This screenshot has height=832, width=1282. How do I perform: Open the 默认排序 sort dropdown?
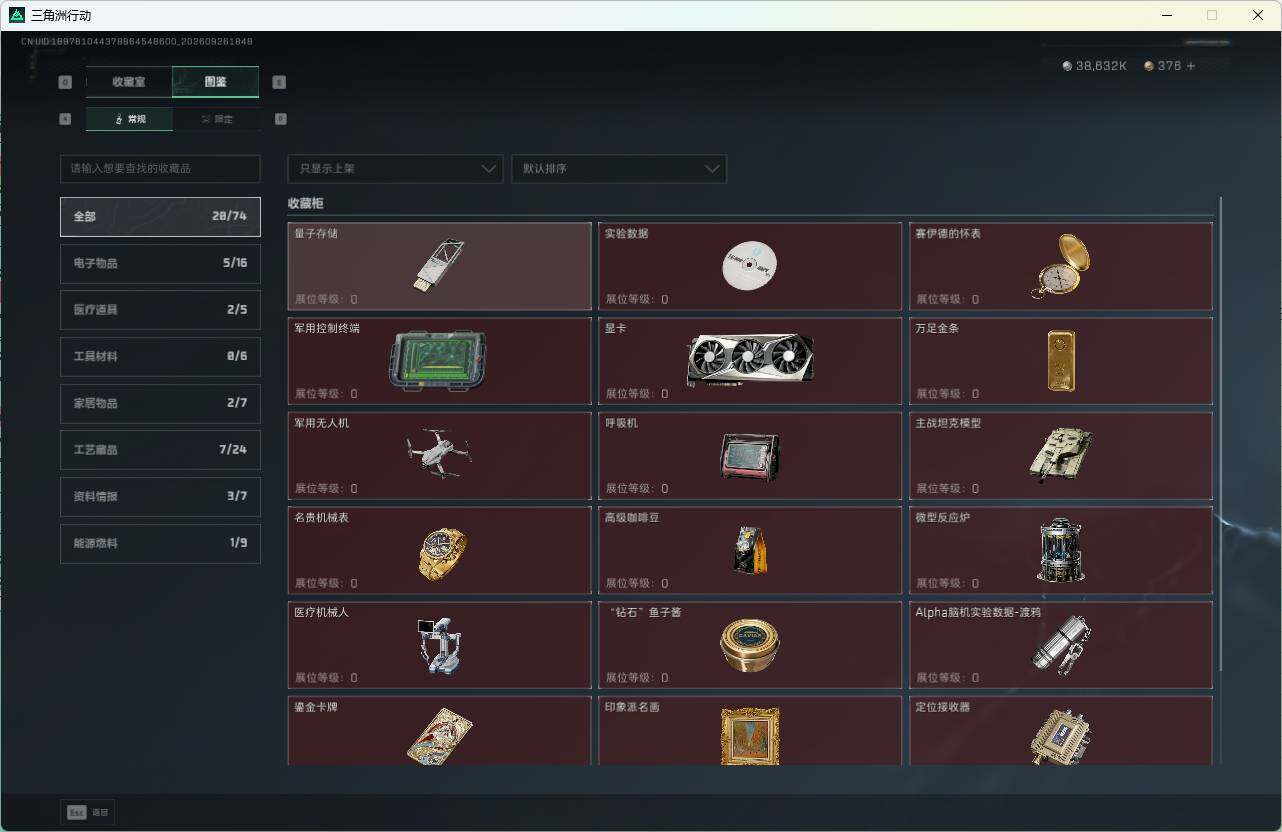point(619,169)
